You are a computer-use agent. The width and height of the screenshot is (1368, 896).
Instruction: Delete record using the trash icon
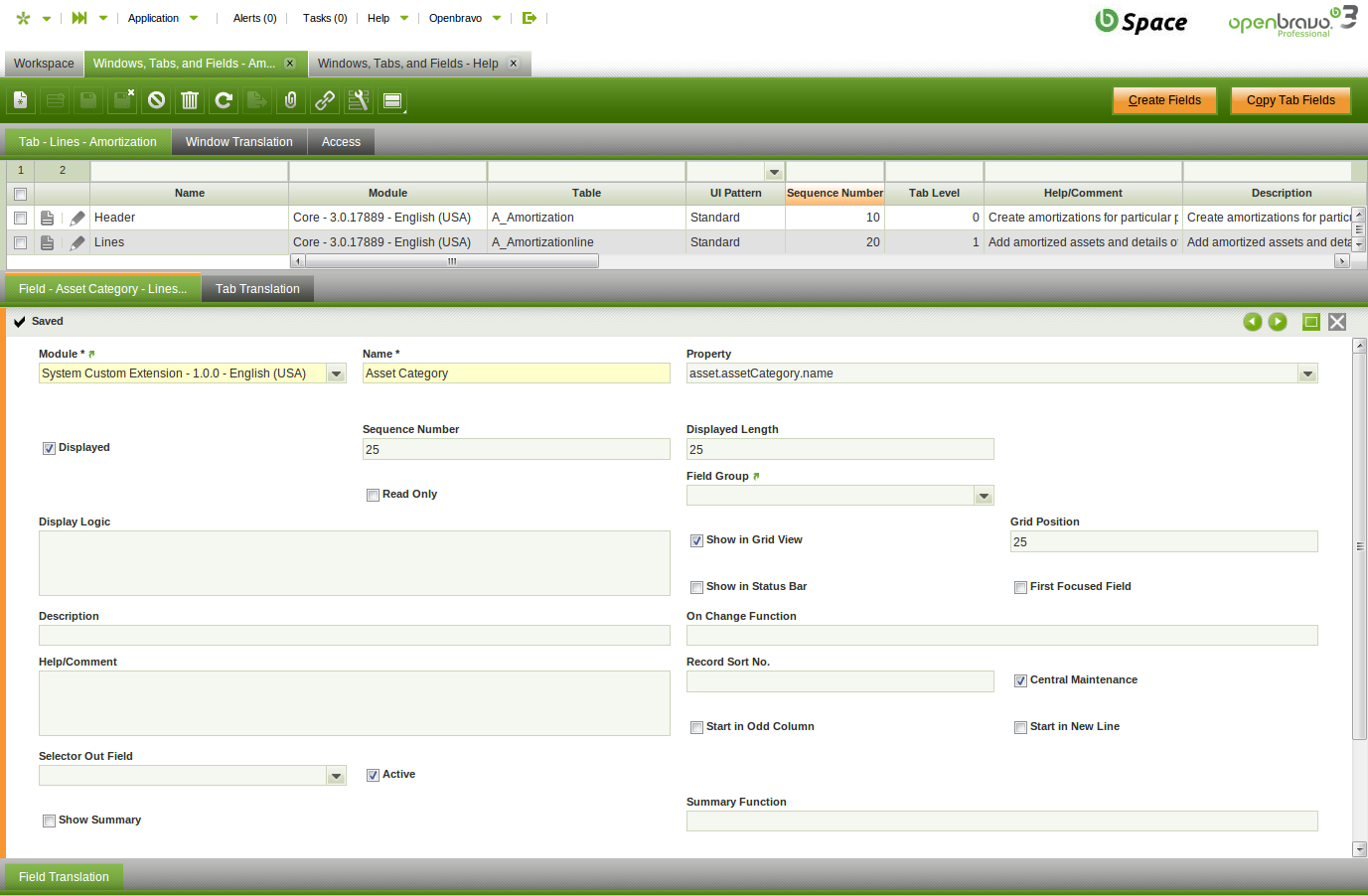click(x=190, y=100)
